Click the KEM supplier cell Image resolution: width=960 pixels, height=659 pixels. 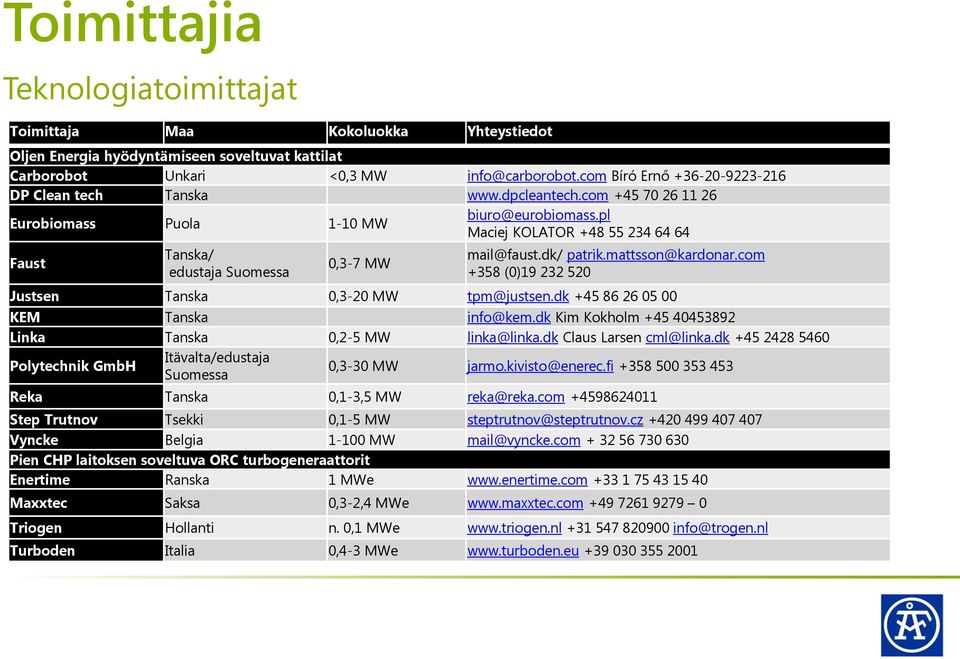[x=86, y=317]
